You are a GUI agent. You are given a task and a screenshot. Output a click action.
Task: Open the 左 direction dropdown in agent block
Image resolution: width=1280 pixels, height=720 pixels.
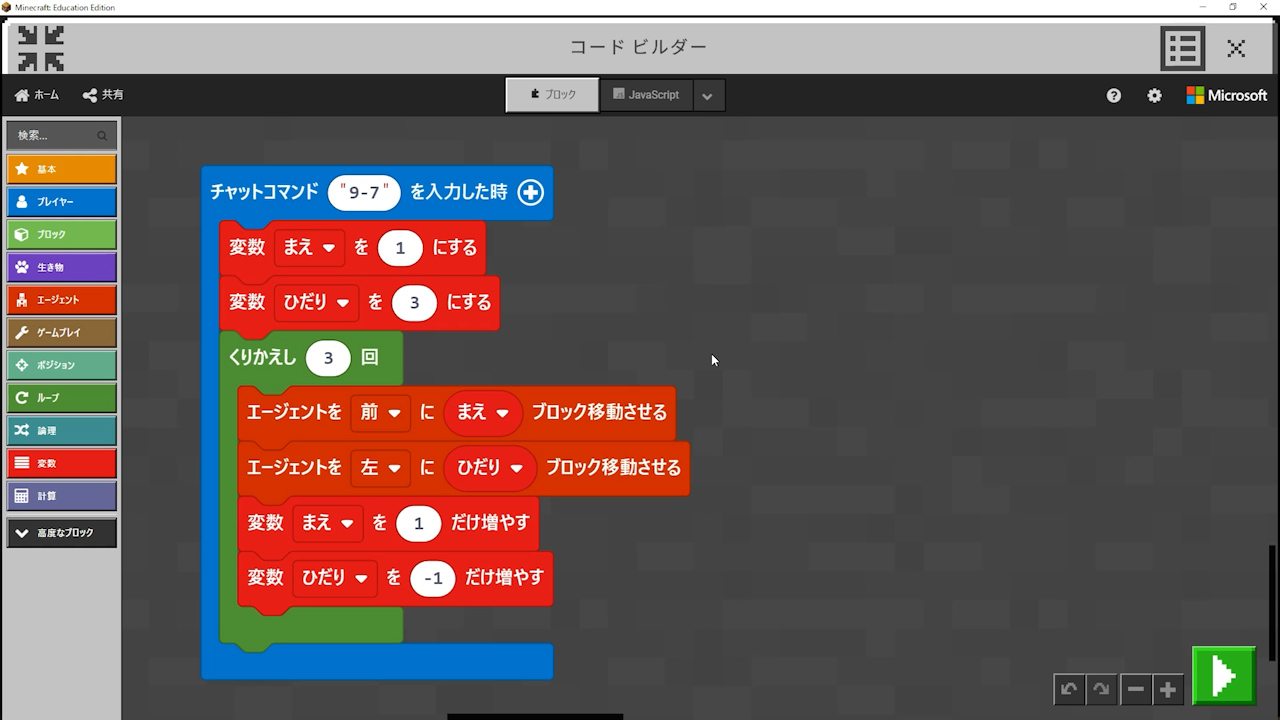(381, 467)
